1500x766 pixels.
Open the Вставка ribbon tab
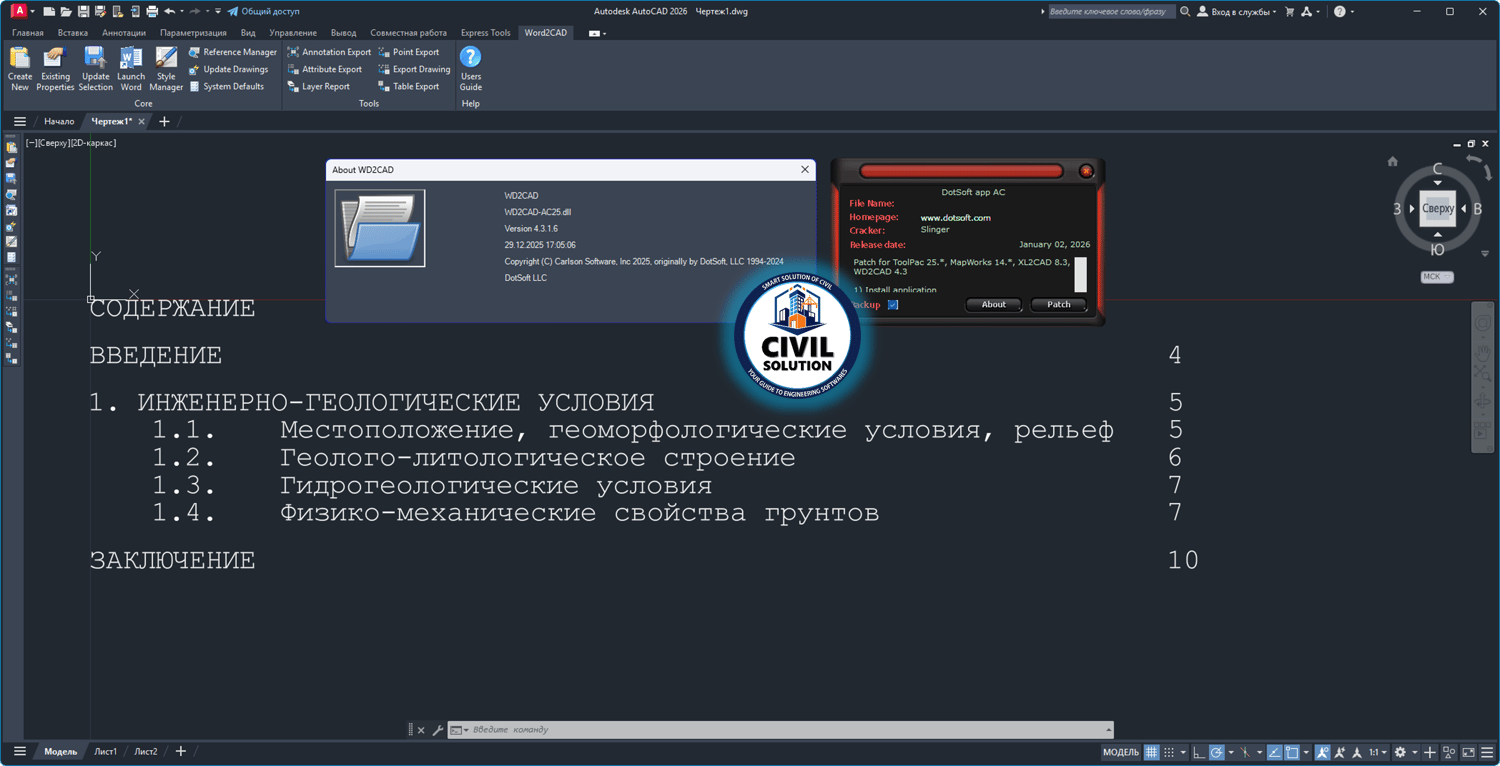(x=73, y=33)
